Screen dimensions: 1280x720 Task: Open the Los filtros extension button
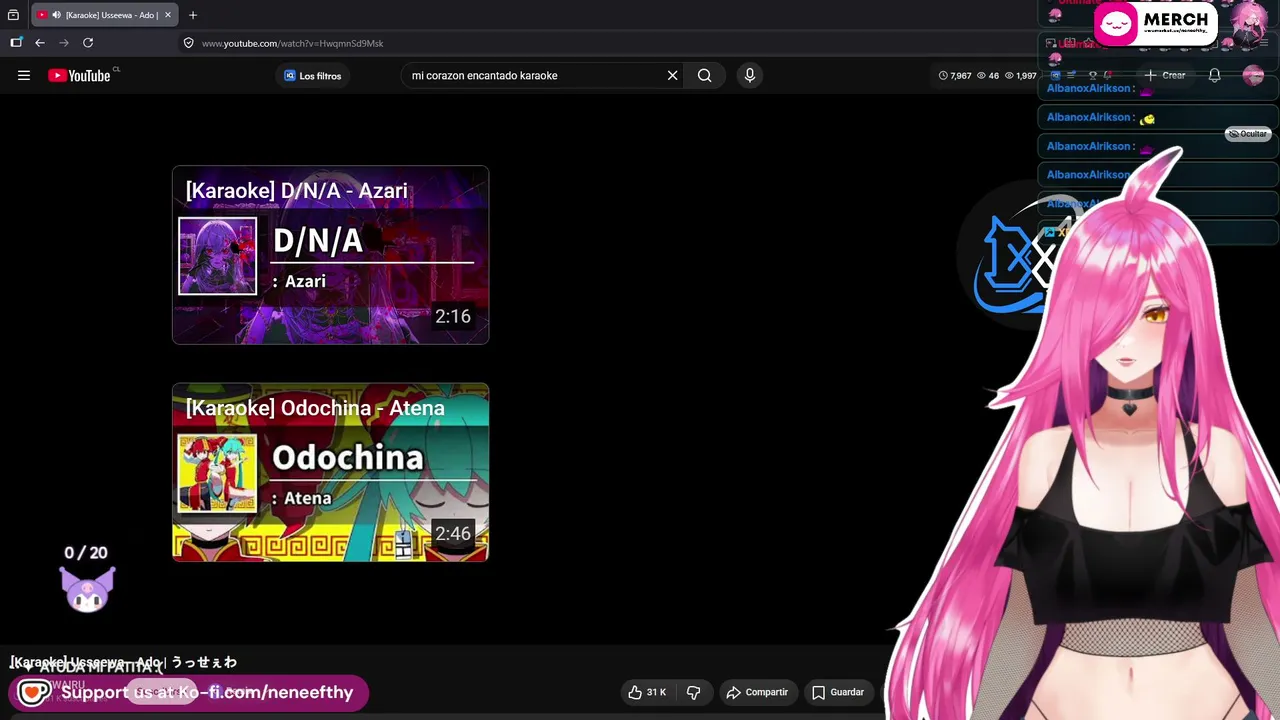click(312, 75)
